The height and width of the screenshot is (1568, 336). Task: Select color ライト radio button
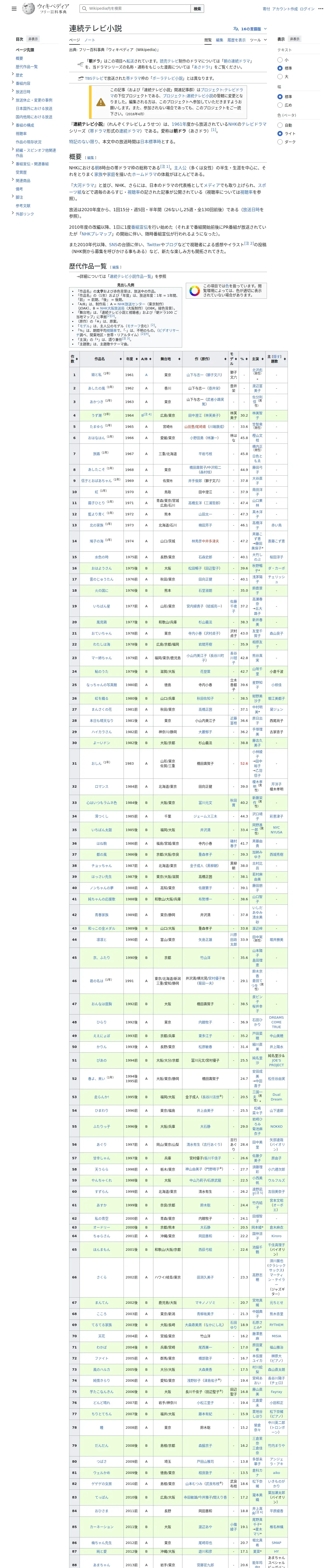point(280,133)
